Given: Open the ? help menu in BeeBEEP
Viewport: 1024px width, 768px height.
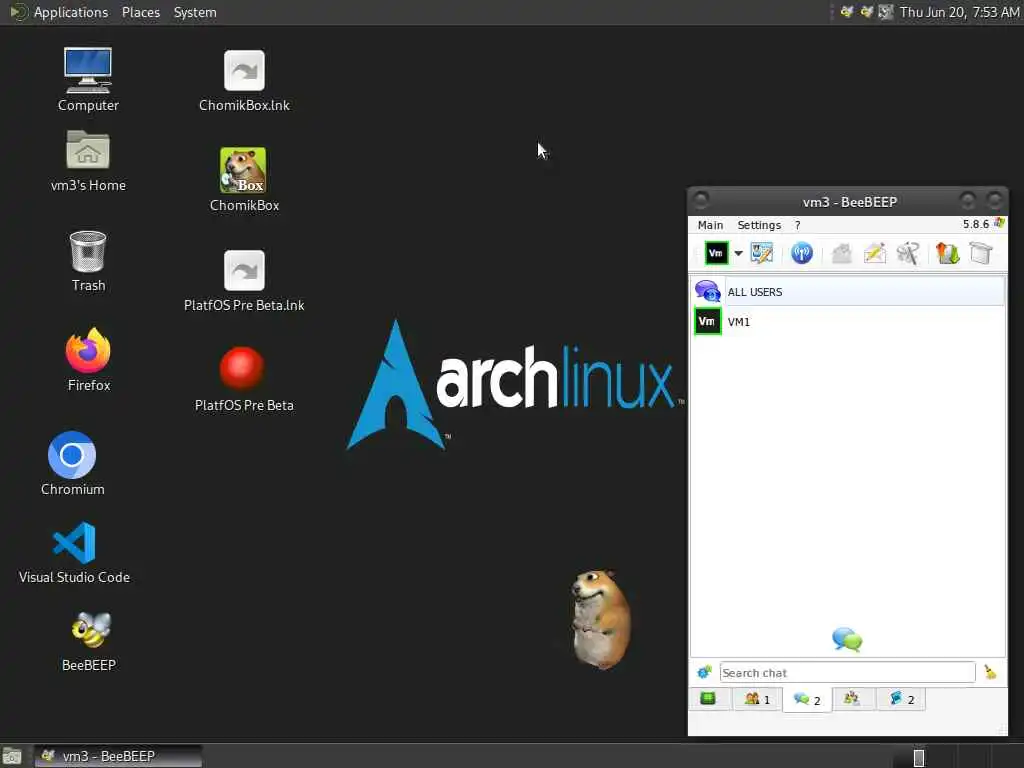Looking at the screenshot, I should tap(797, 225).
